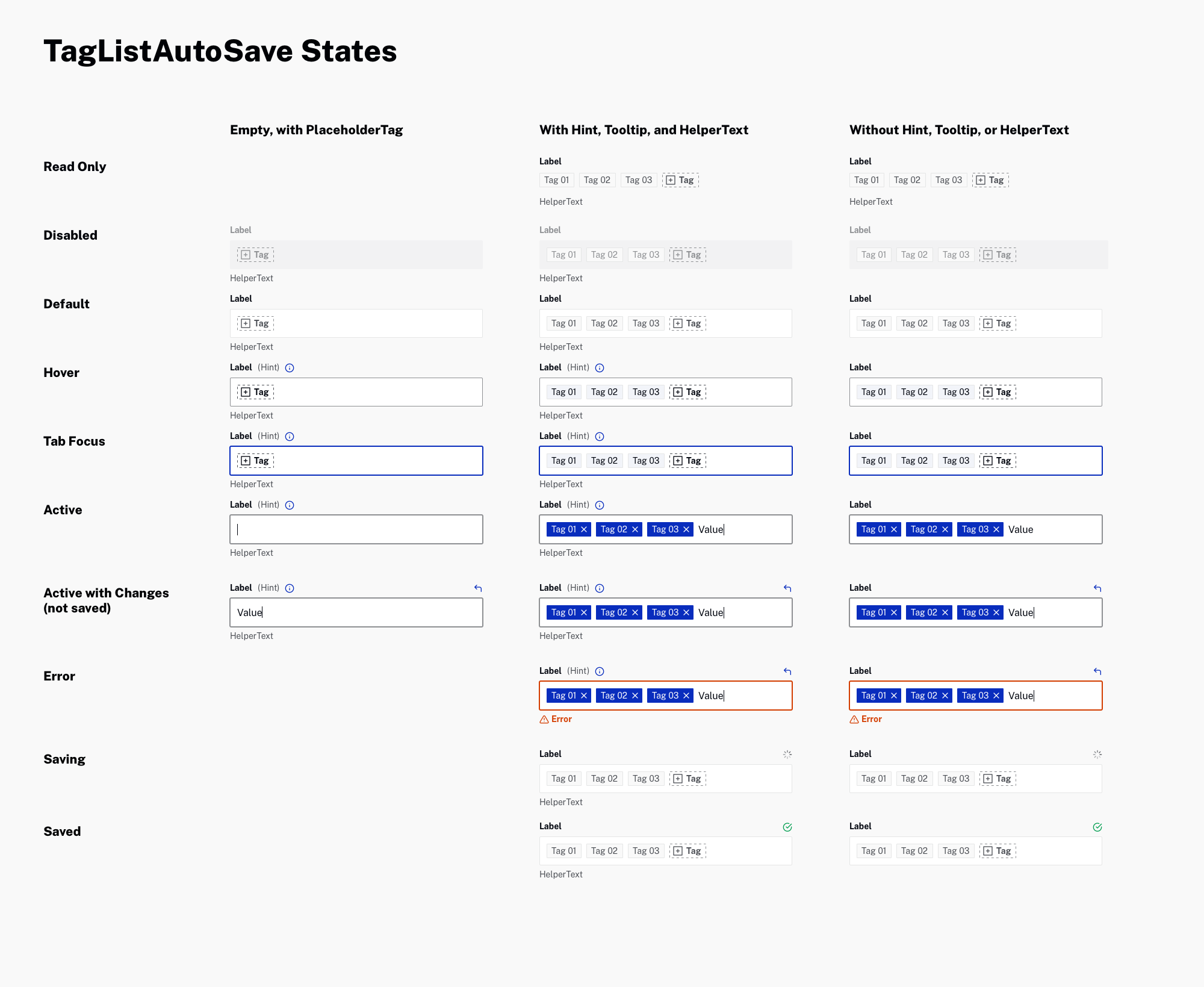Click Tag 02 in the Hover row of the With Hint column

tap(604, 392)
